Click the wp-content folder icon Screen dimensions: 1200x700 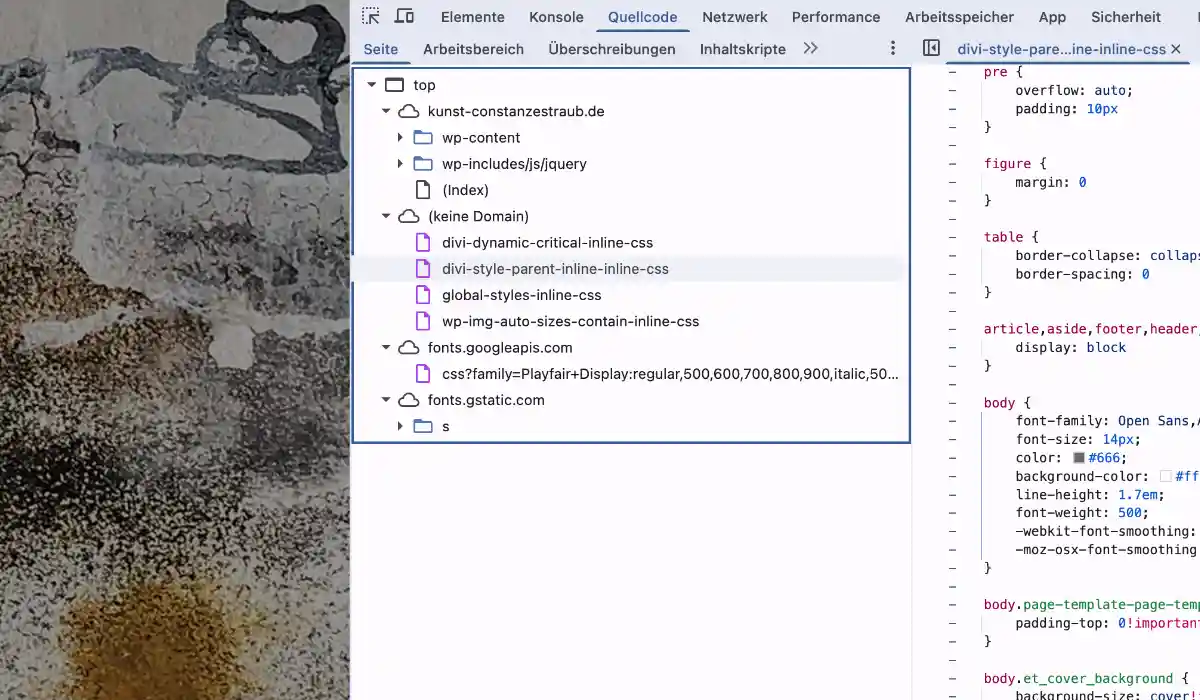[x=423, y=137]
